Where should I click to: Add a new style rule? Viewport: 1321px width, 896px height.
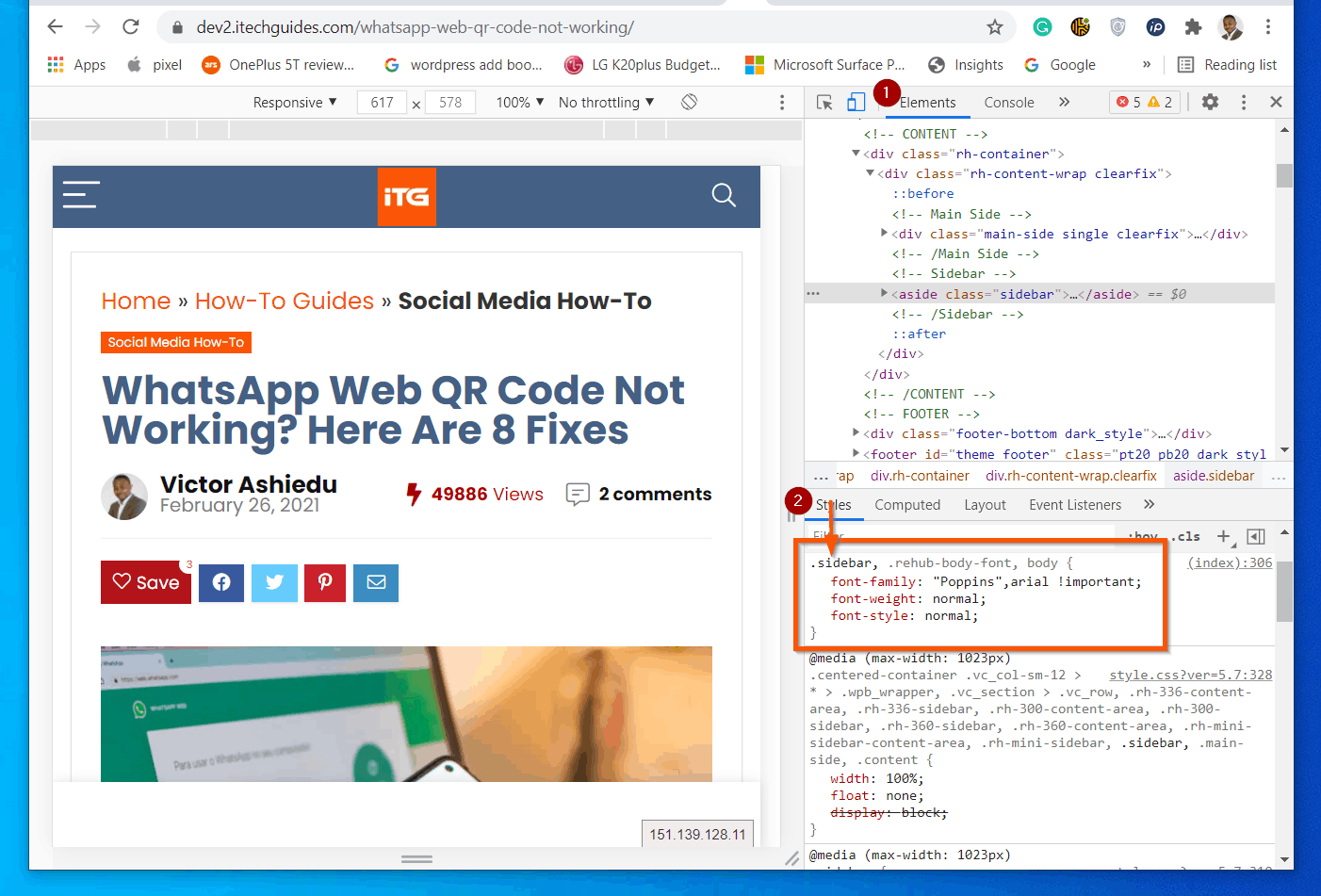click(1223, 536)
